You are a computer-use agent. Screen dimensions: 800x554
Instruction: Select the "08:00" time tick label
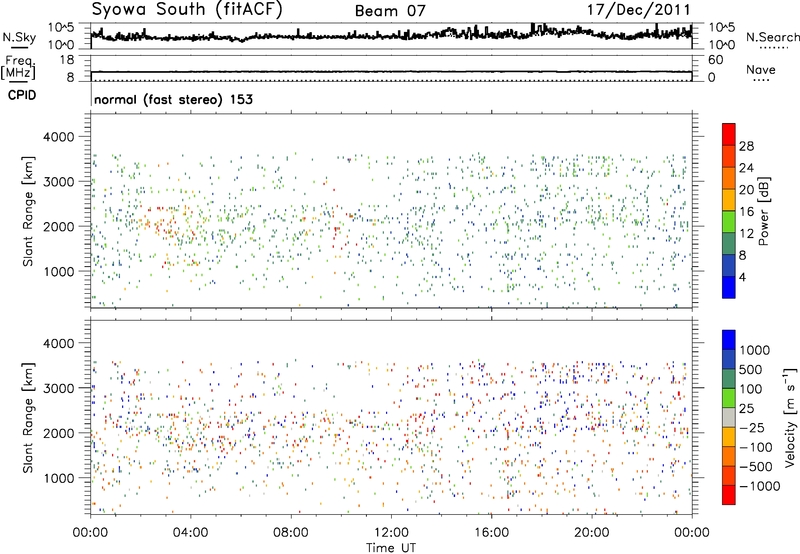point(291,533)
